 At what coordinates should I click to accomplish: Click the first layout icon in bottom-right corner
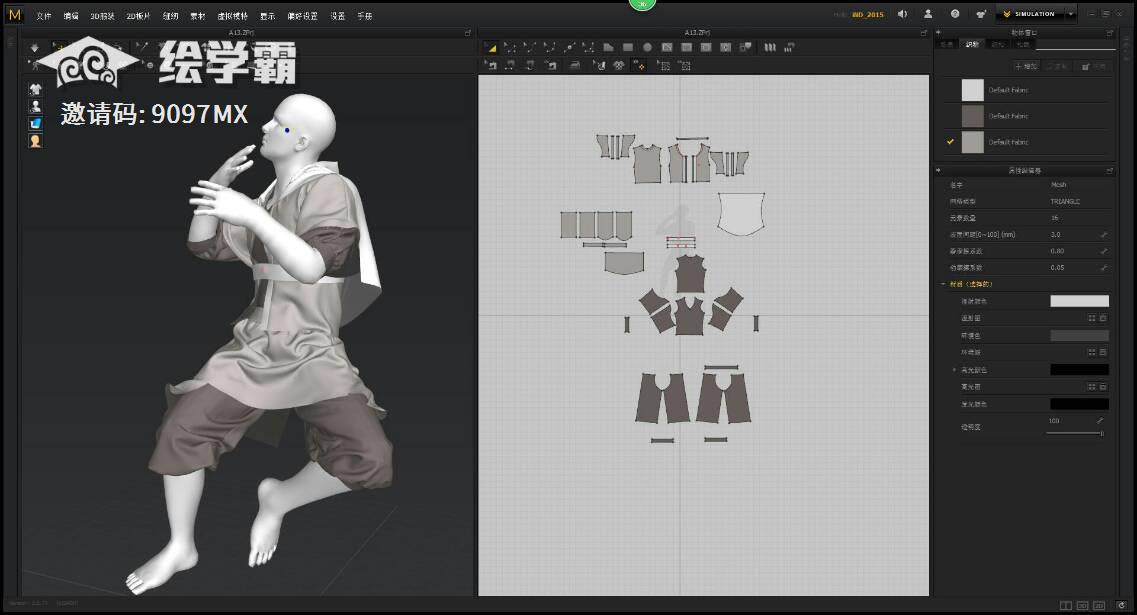pyautogui.click(x=1065, y=606)
